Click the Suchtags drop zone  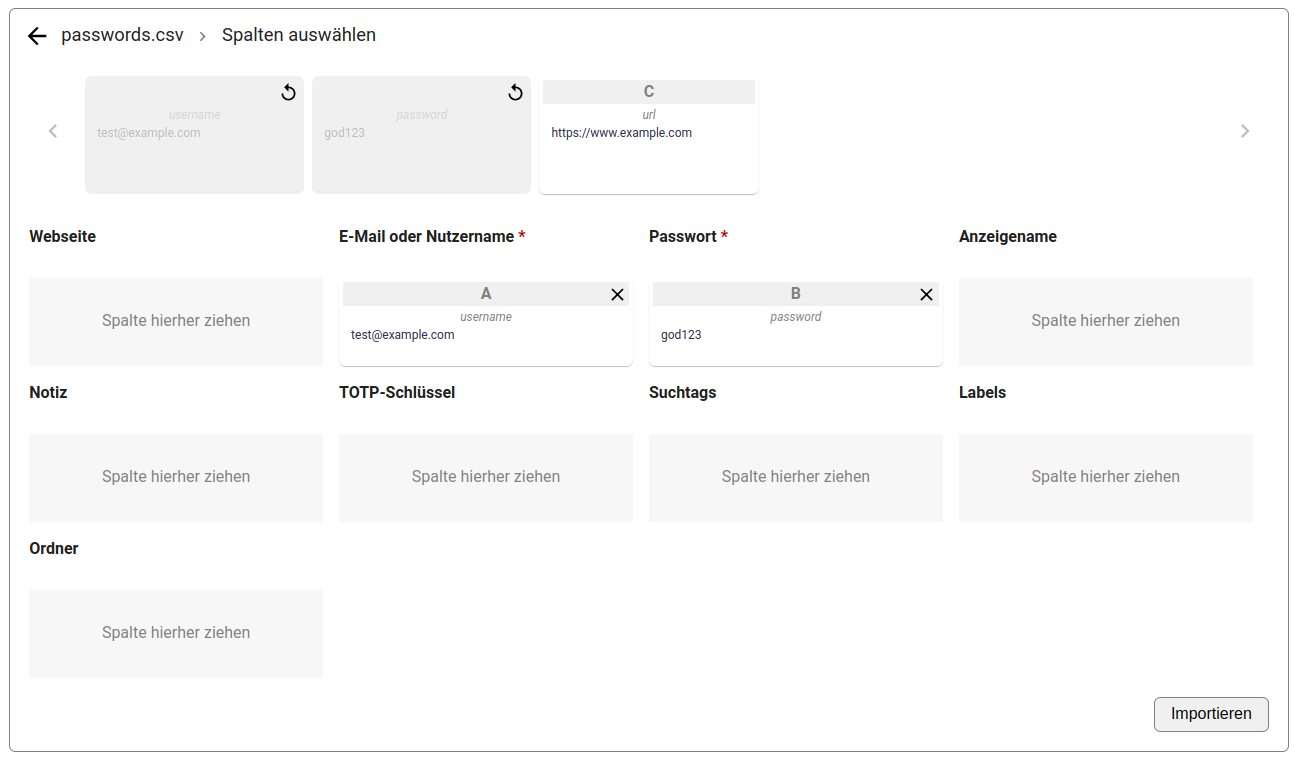click(795, 477)
